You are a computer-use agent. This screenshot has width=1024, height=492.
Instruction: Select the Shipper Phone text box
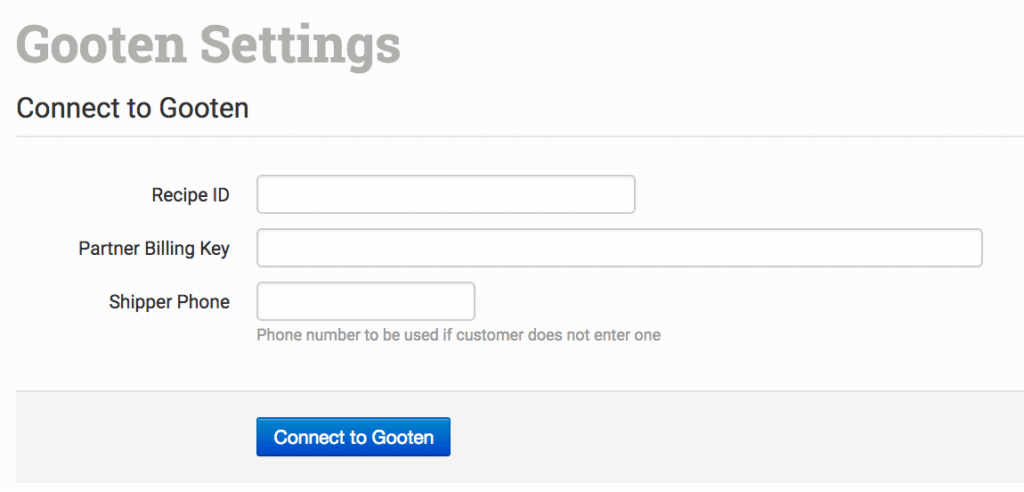coord(365,301)
